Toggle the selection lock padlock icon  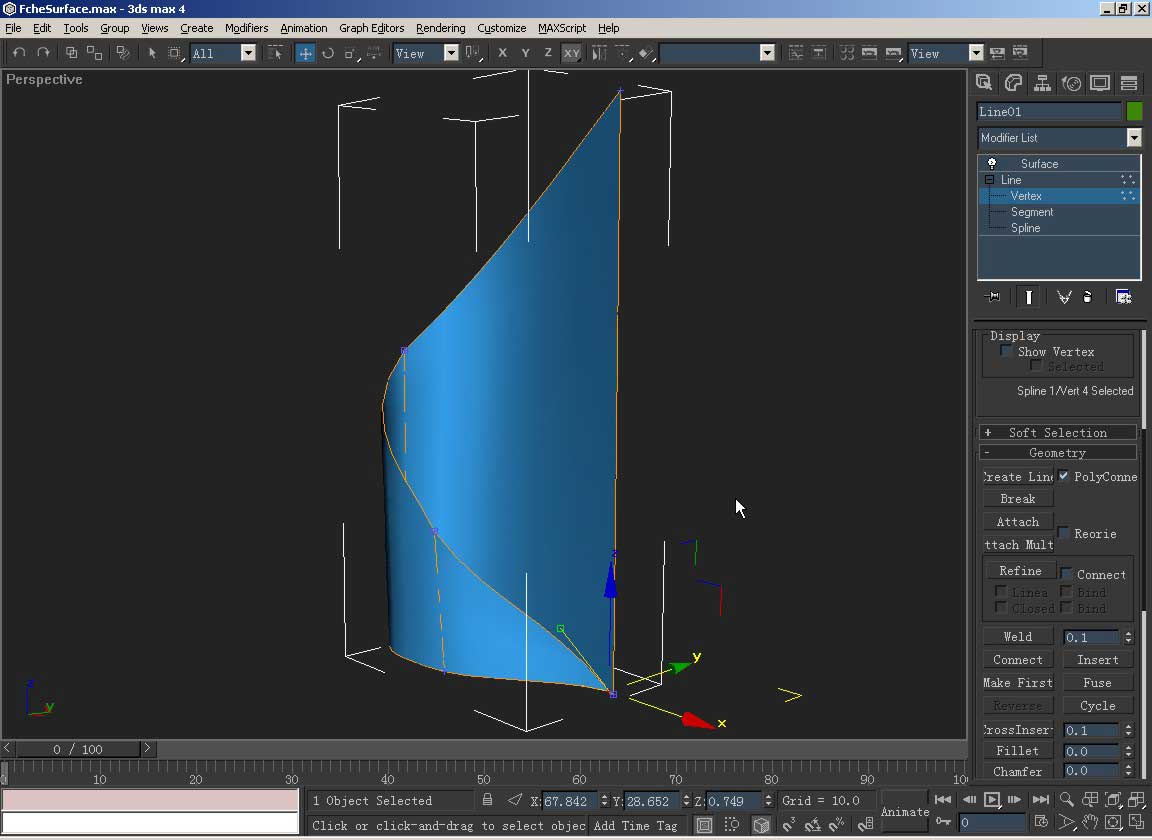[487, 800]
